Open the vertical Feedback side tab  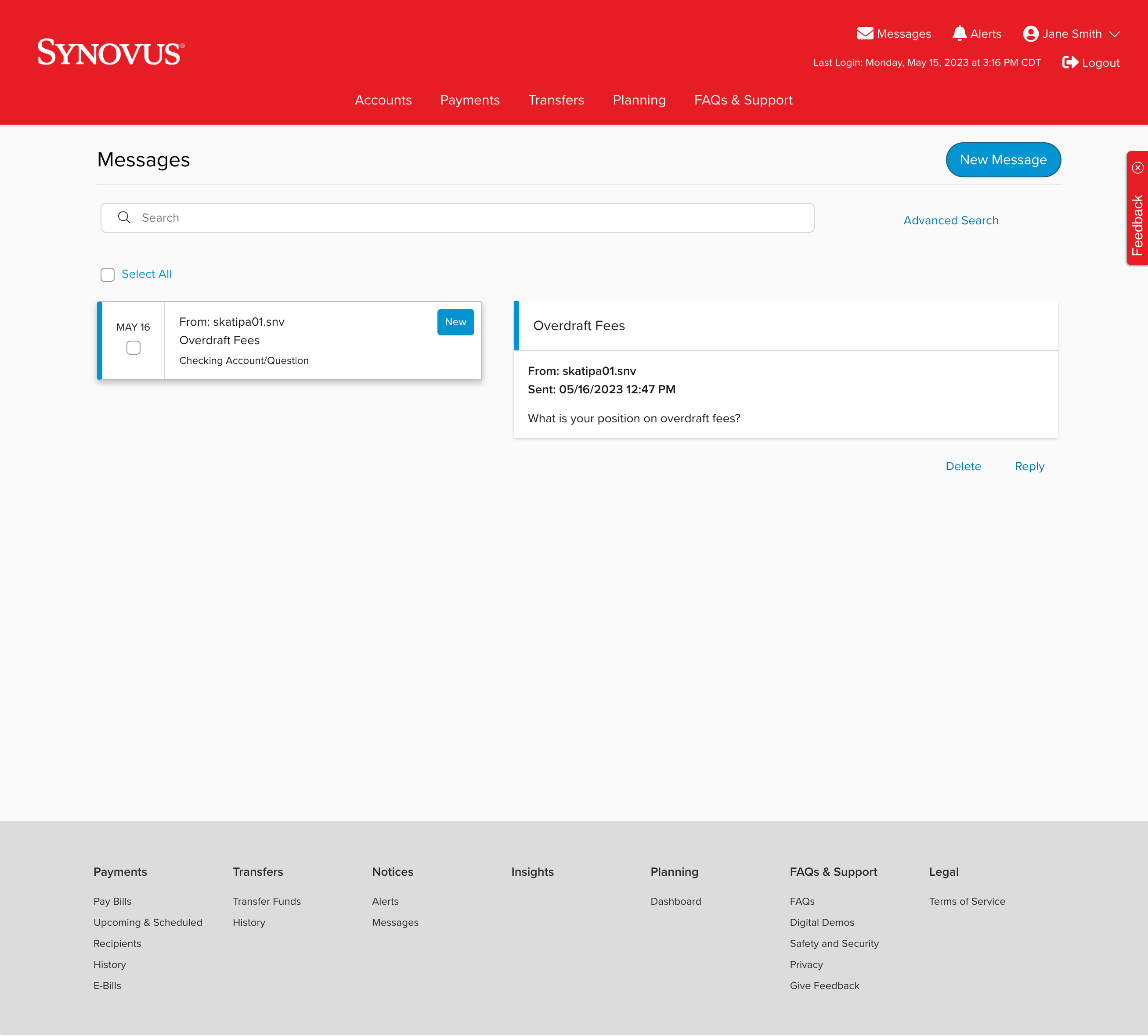point(1137,225)
